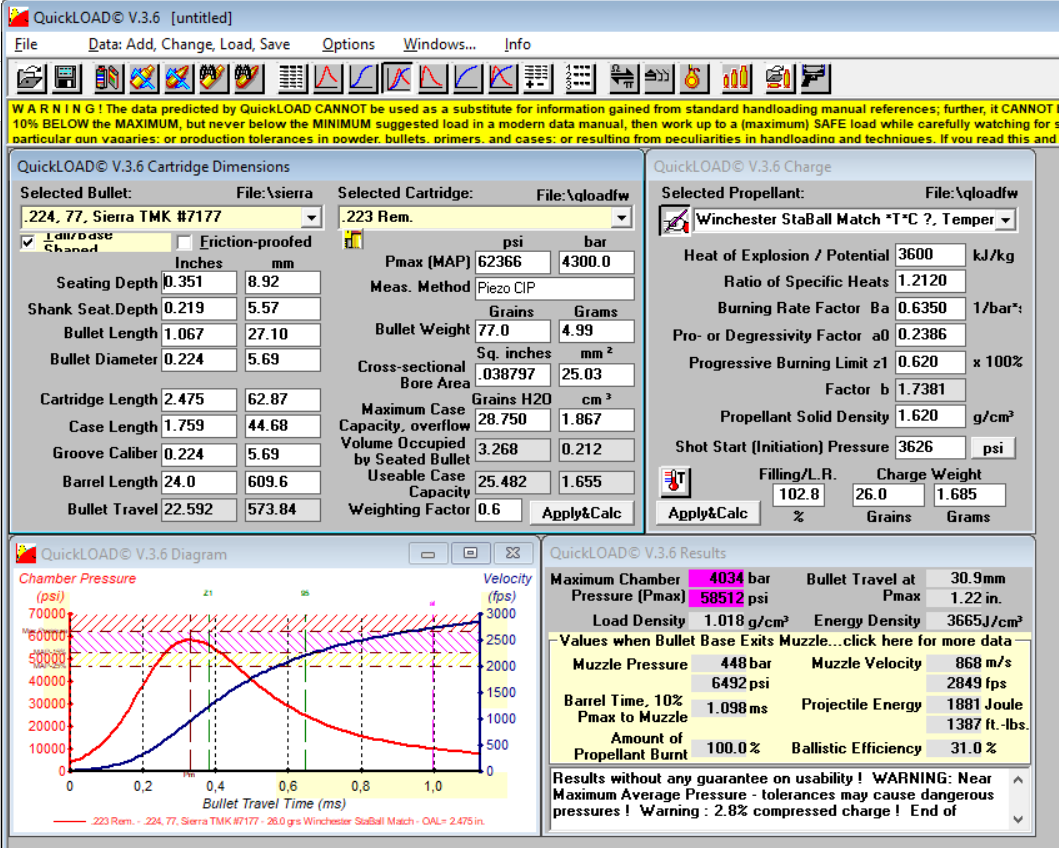Click the small yellow cartridge icon below .223 Rem.
Image resolution: width=1059 pixels, height=848 pixels.
(x=353, y=240)
